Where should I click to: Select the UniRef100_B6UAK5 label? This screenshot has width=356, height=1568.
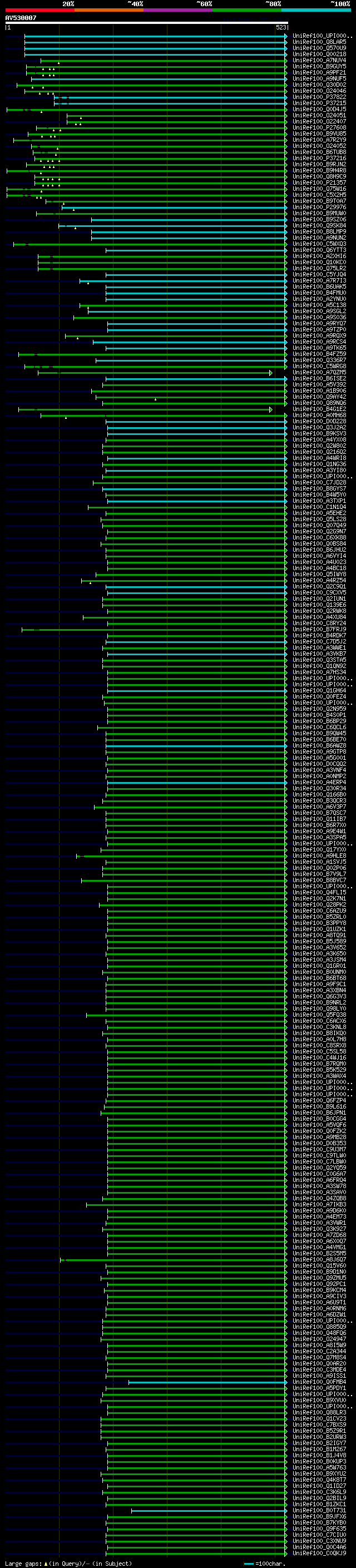click(x=319, y=286)
